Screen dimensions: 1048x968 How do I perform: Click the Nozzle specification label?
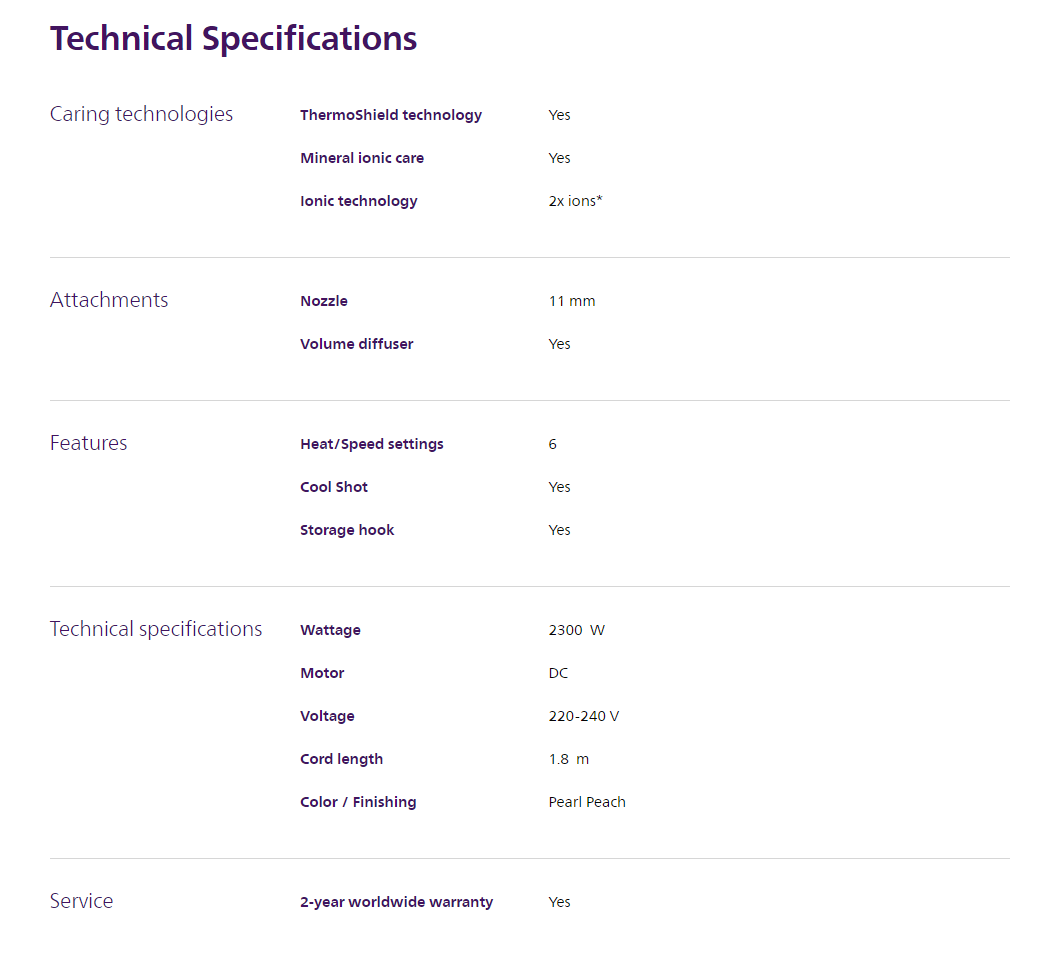coord(323,301)
